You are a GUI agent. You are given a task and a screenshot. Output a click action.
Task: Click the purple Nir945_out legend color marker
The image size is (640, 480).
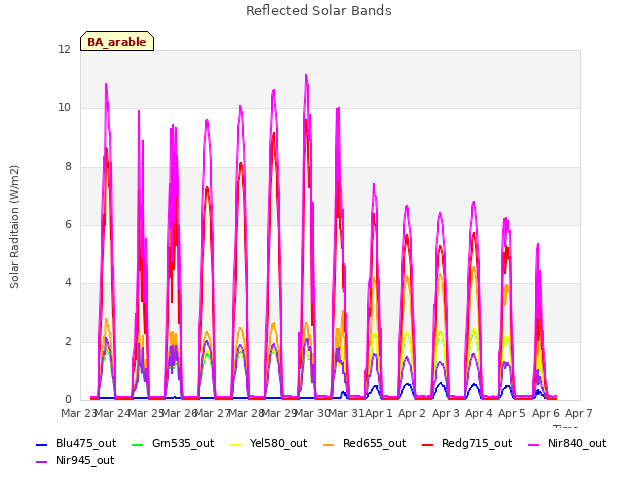42,462
